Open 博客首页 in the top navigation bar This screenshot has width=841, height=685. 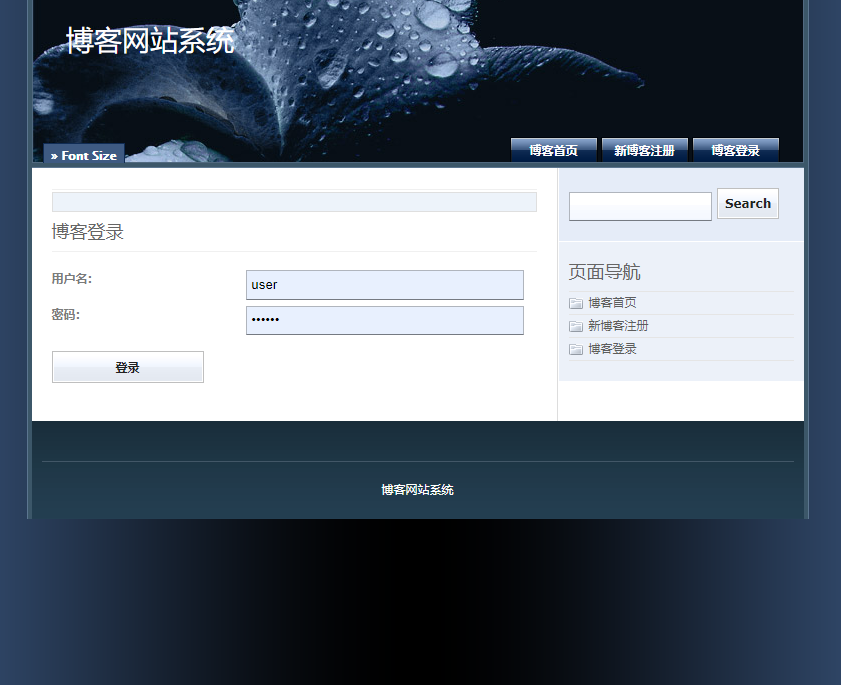(554, 150)
